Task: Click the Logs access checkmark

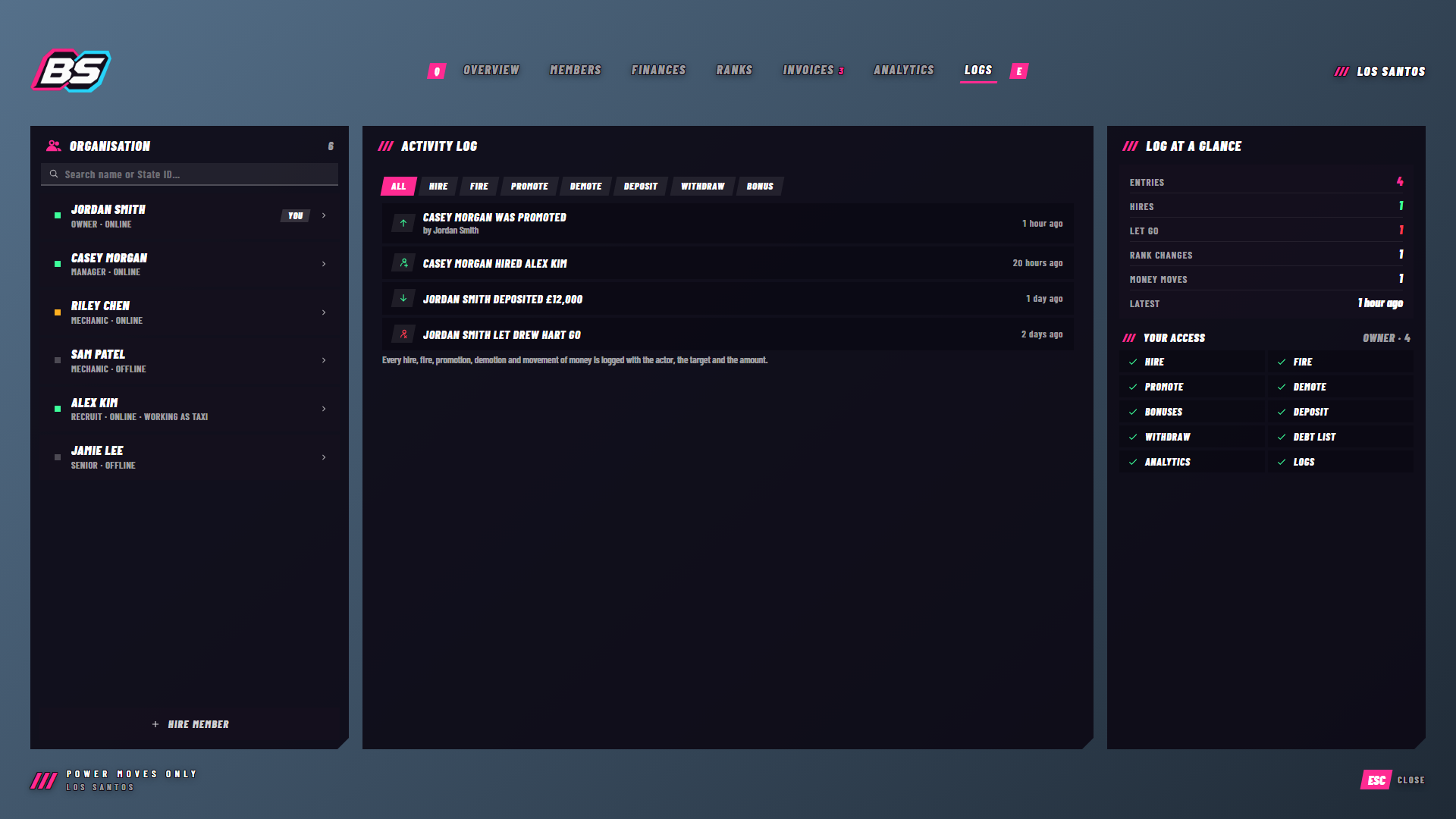Action: [x=1282, y=462]
